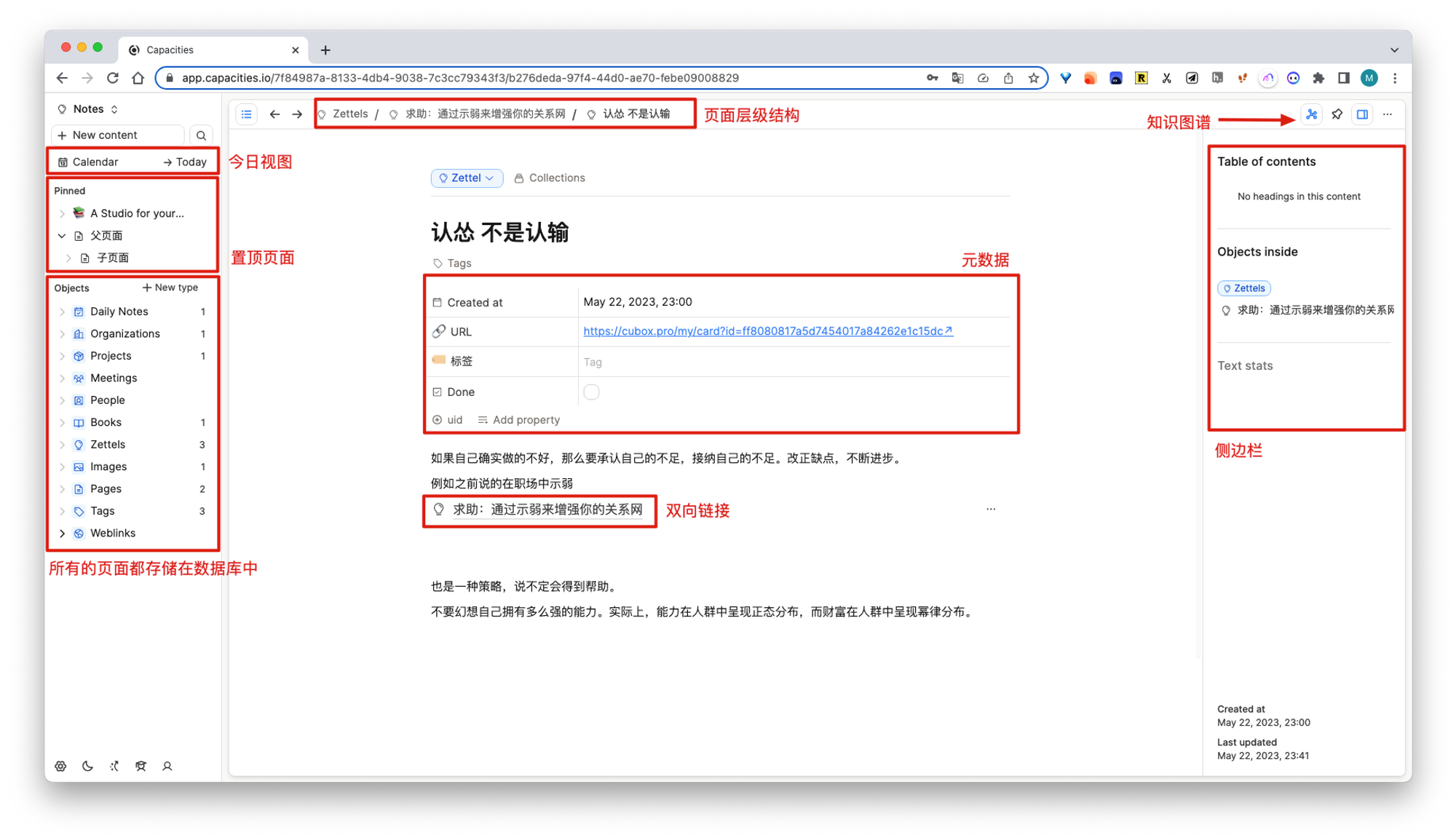The height and width of the screenshot is (840, 1456).
Task: Toggle dark mode moon icon
Action: (x=87, y=766)
